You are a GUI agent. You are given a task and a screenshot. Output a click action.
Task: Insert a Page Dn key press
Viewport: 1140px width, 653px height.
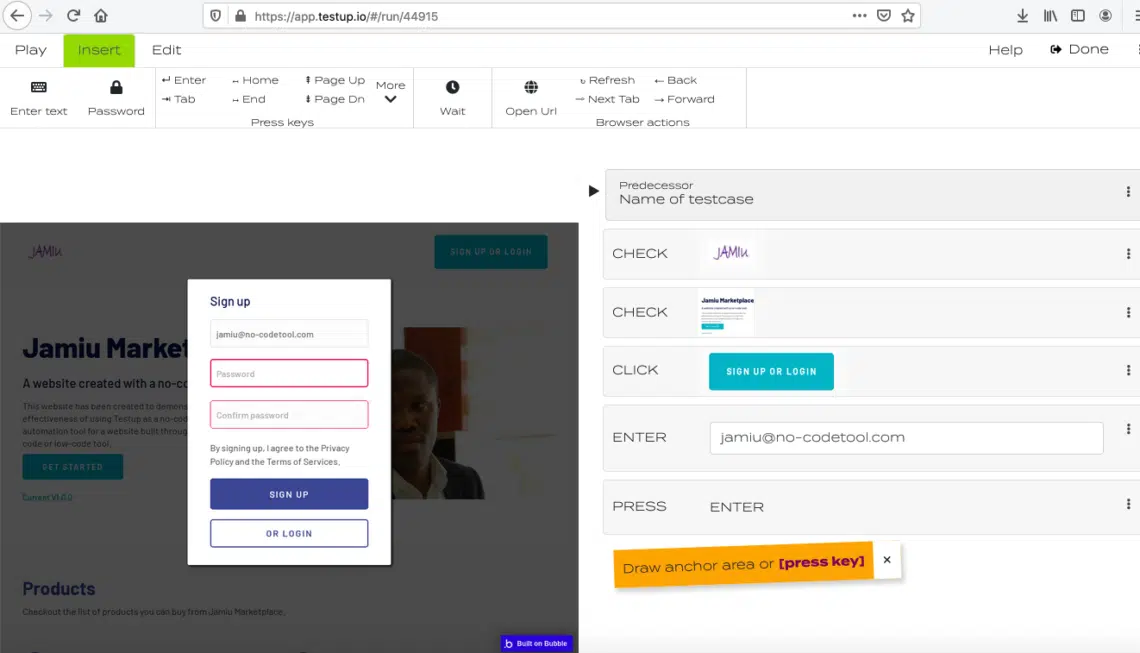coord(334,99)
